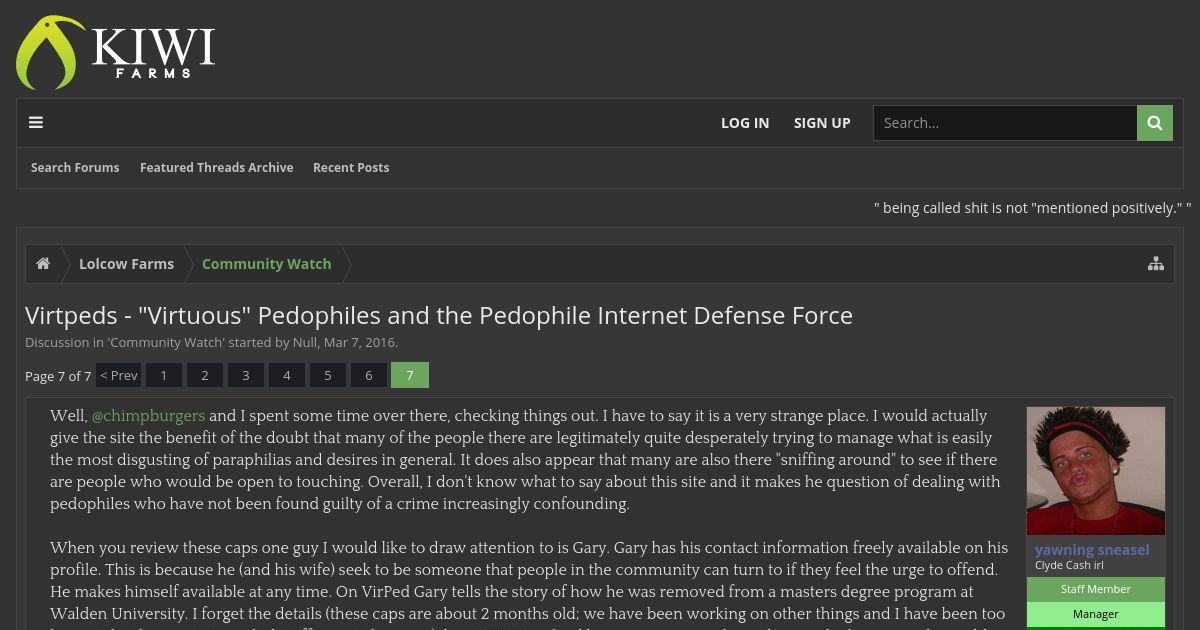Image resolution: width=1200 pixels, height=630 pixels.
Task: Go to forum home via house icon
Action: (43, 264)
